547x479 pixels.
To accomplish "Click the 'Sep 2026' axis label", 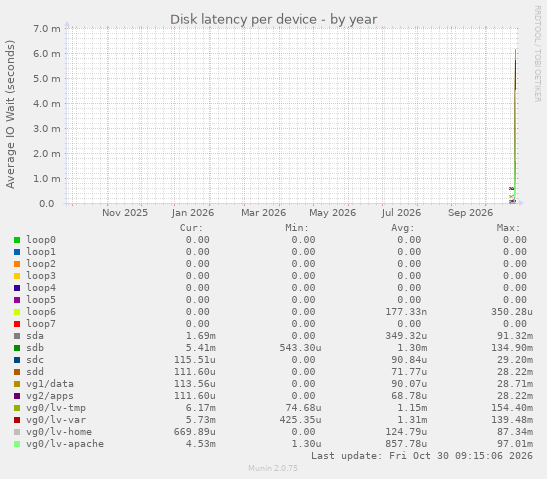I will pos(470,213).
